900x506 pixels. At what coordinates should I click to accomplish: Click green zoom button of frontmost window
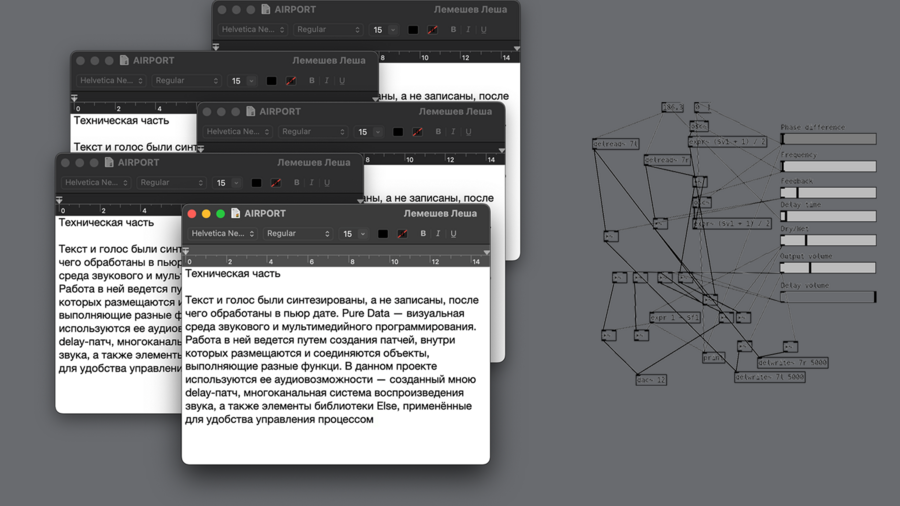coord(220,213)
